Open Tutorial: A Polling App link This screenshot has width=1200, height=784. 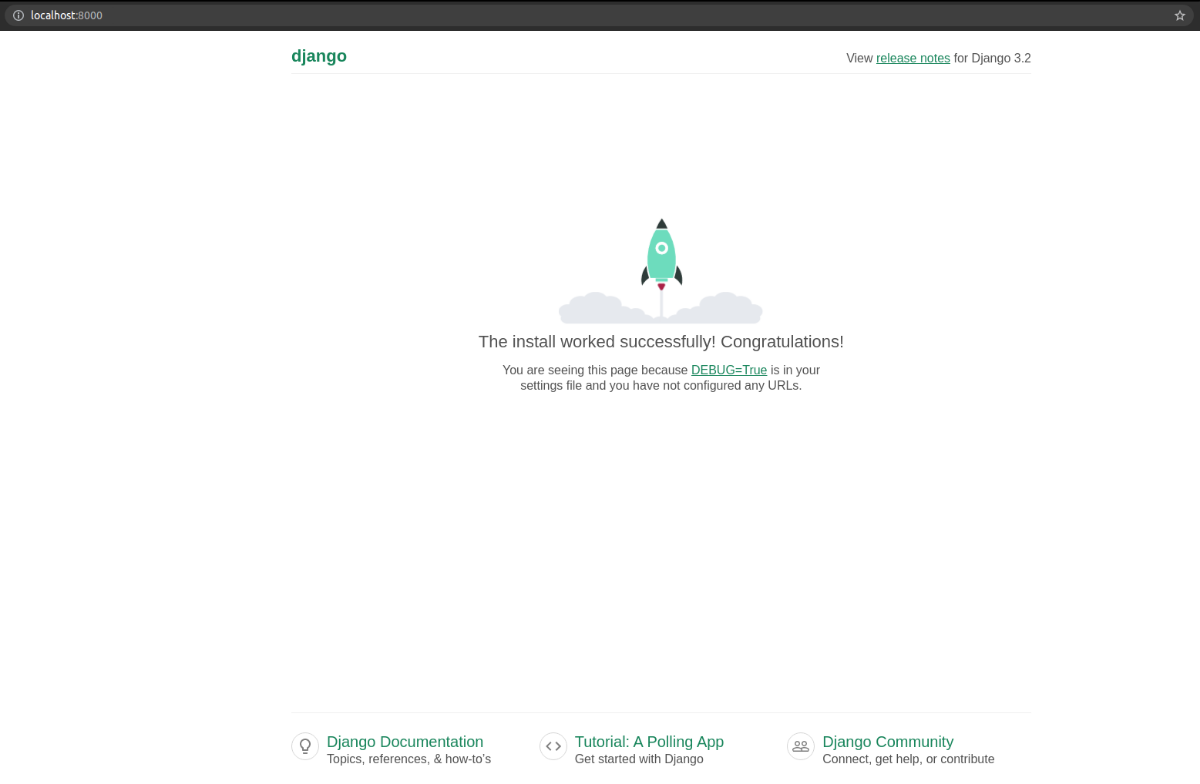point(649,742)
